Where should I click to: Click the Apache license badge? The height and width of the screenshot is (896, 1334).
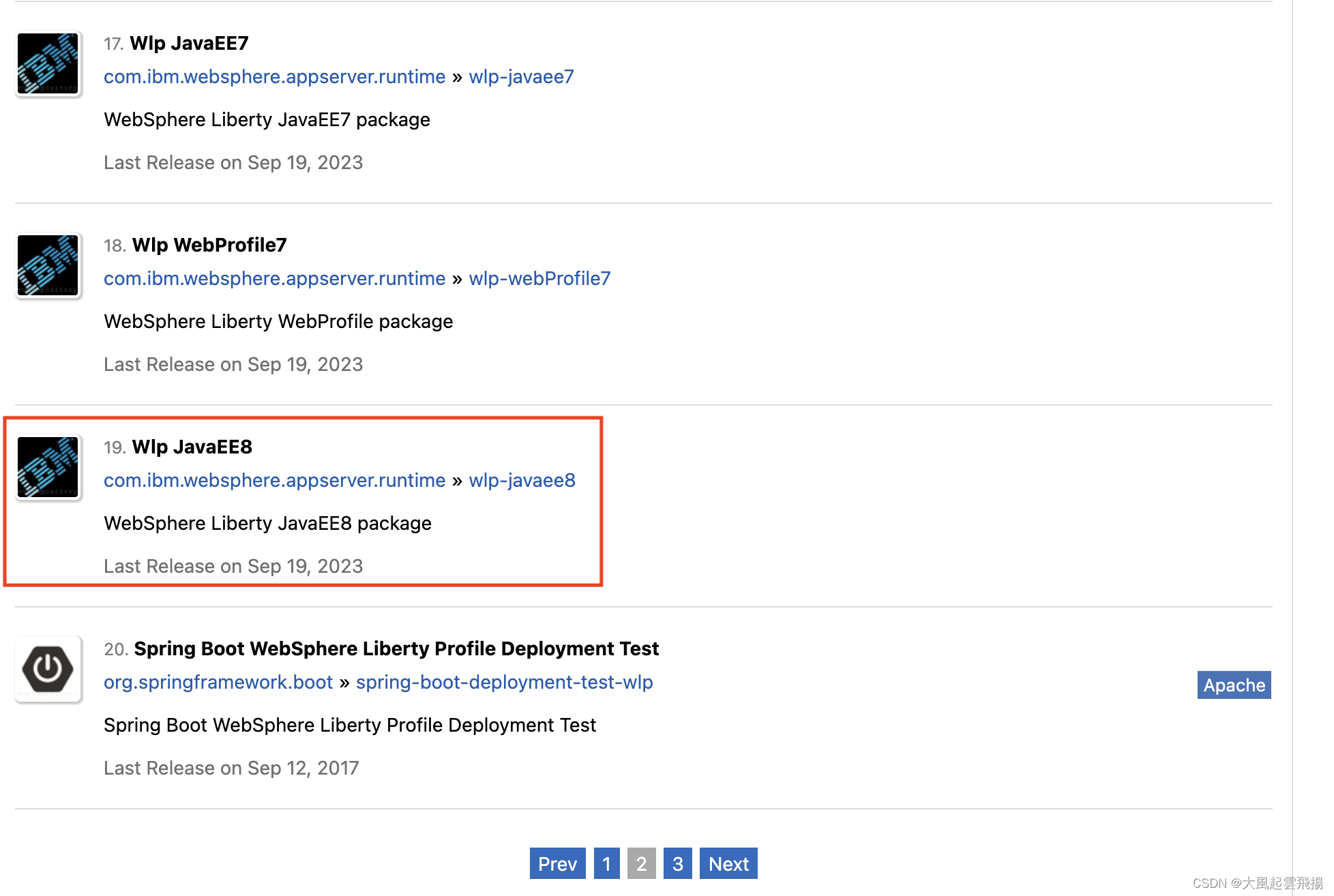point(1233,685)
